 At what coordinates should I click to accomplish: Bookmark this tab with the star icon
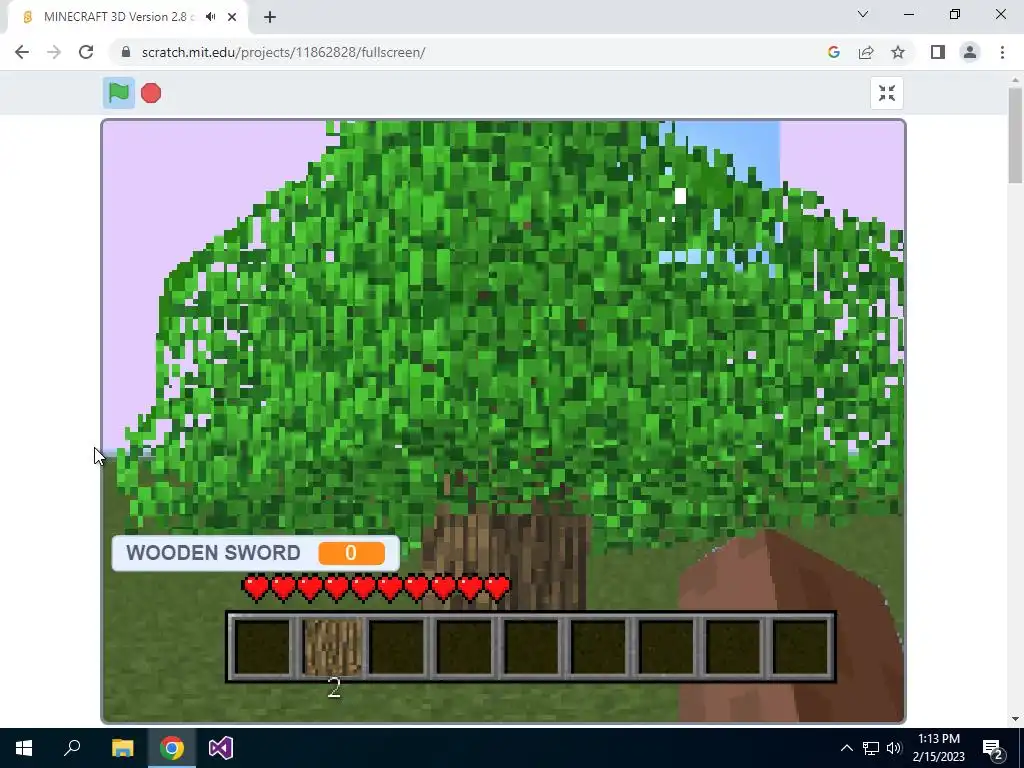click(898, 52)
